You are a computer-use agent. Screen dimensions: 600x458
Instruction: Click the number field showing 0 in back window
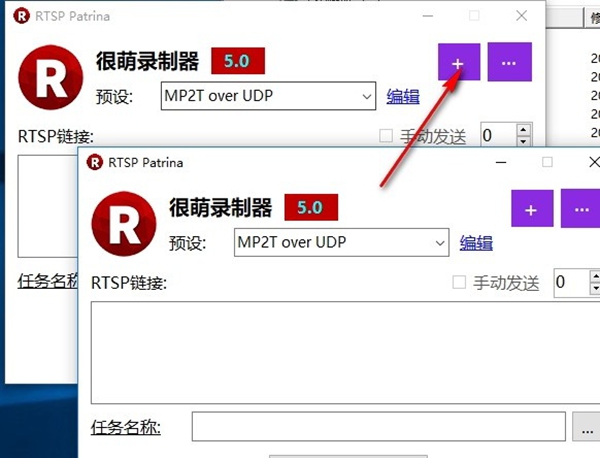pos(498,135)
